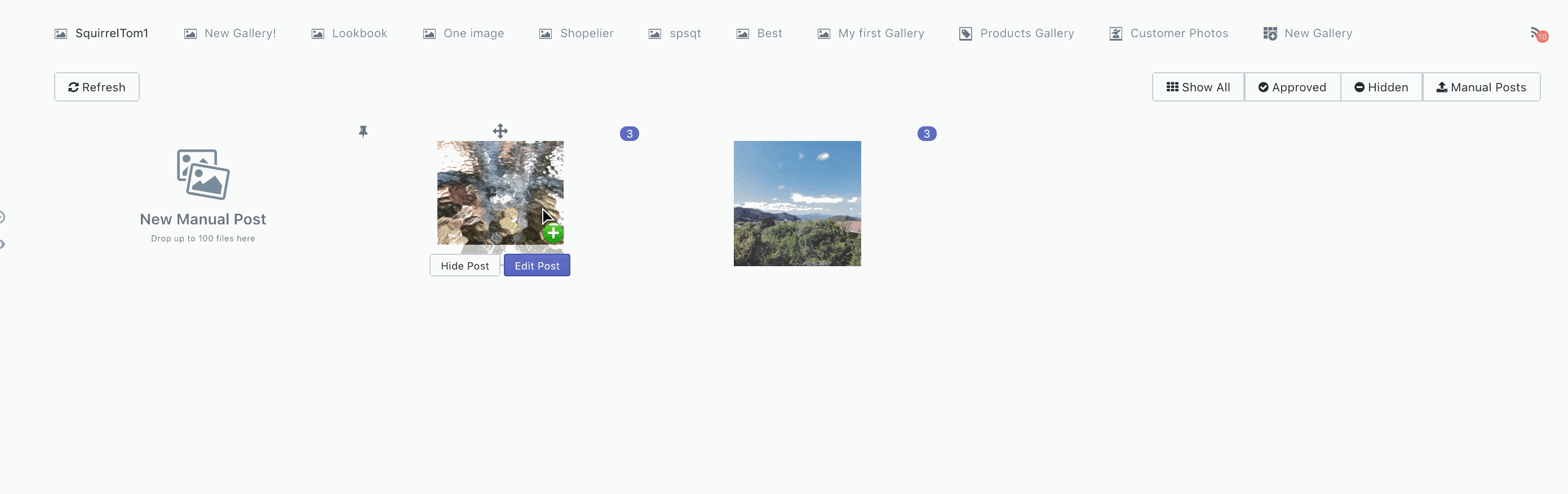Edit the water photo post
Viewport: 1568px width, 494px height.
tap(537, 266)
